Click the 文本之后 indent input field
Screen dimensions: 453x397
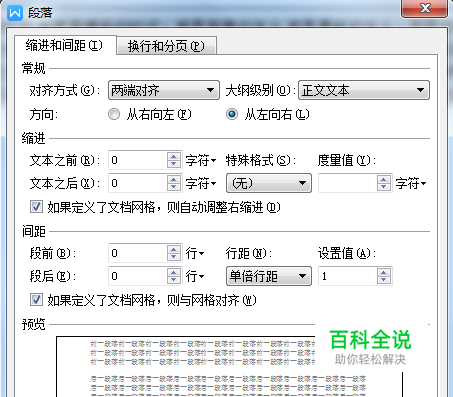click(137, 183)
